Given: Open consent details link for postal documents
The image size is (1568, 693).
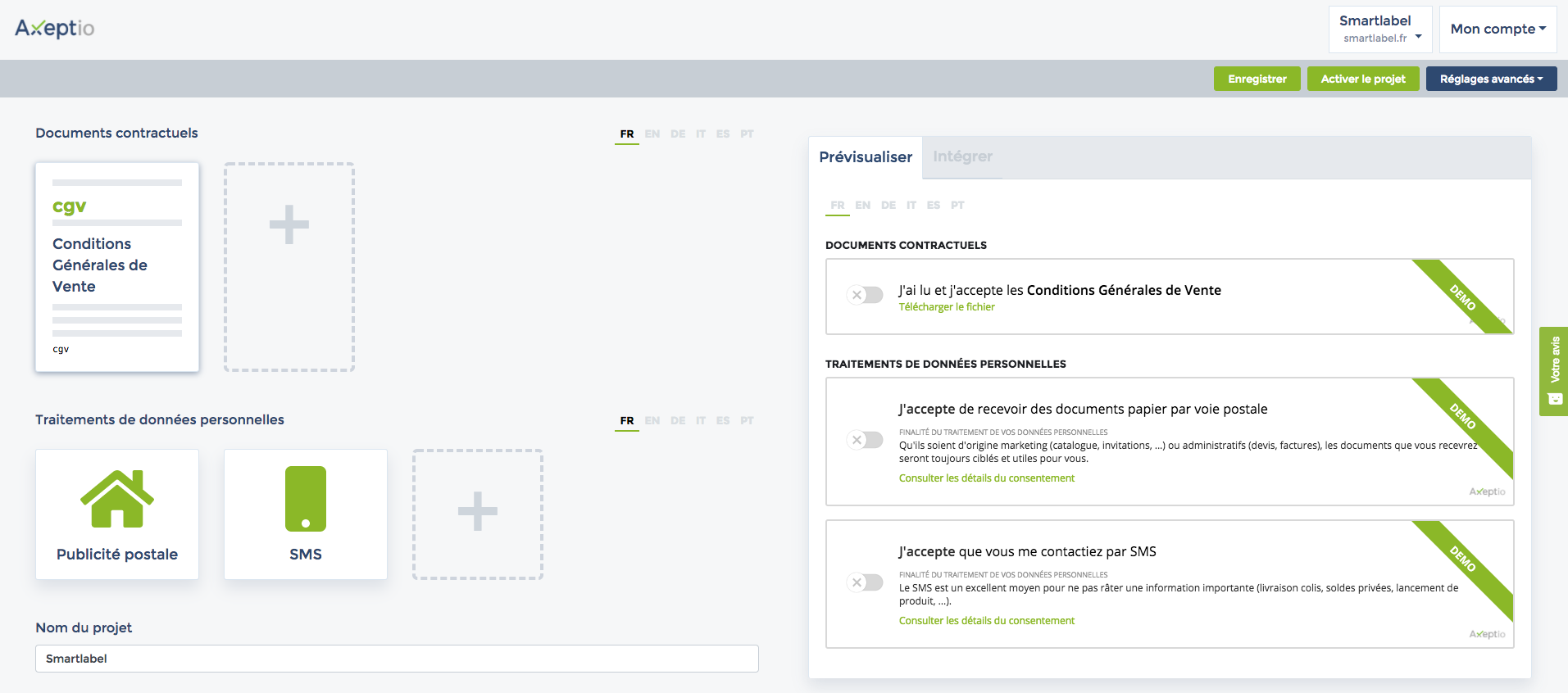Looking at the screenshot, I should (986, 478).
